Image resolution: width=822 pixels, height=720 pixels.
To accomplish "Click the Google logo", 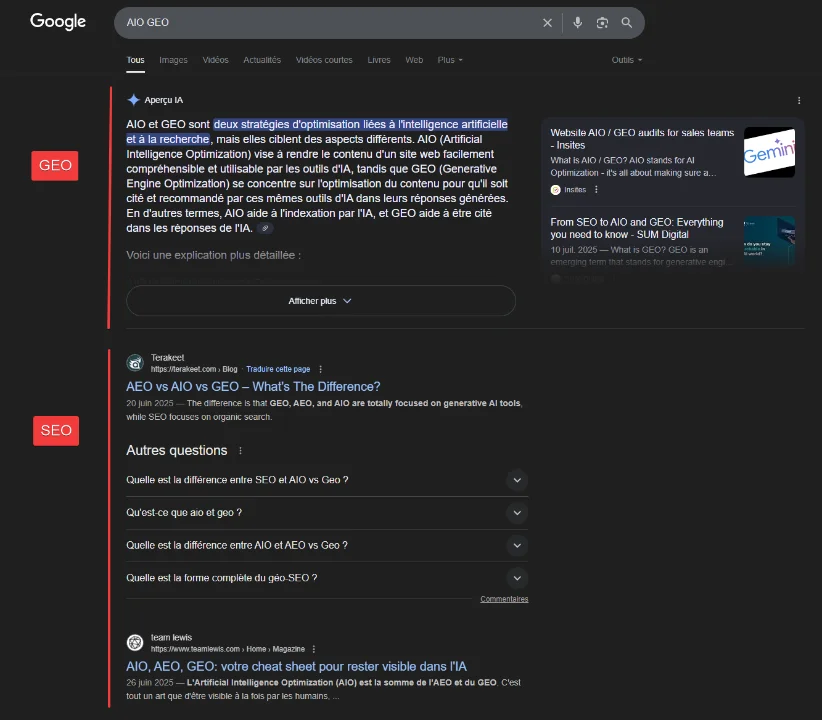I will [57, 21].
